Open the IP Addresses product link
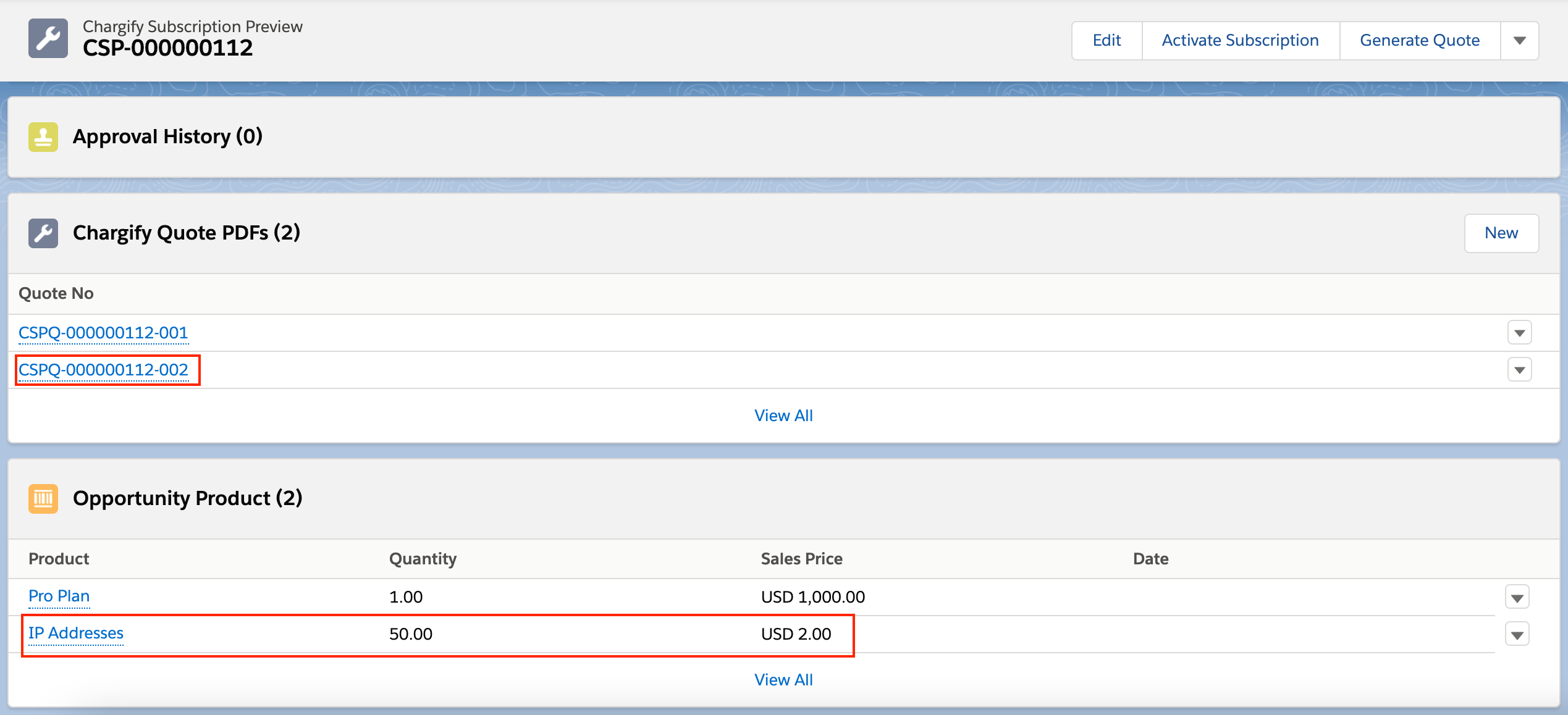1568x715 pixels. click(76, 633)
